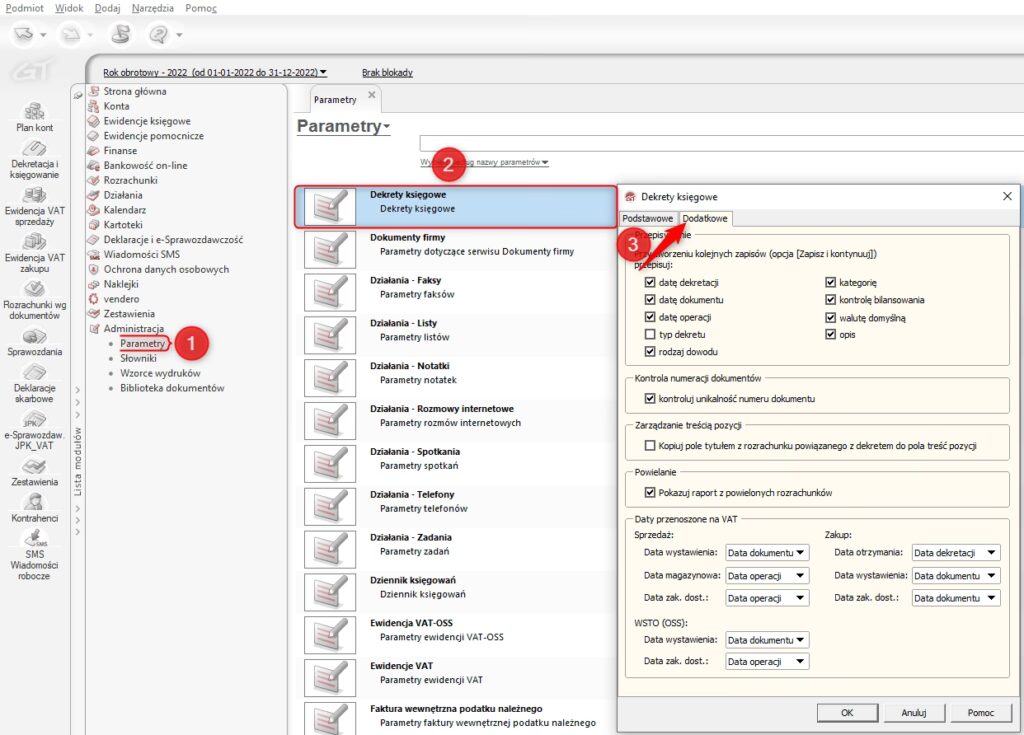1024x735 pixels.
Task: Open Deklaracje skarbowe module icon
Action: pyautogui.click(x=34, y=374)
